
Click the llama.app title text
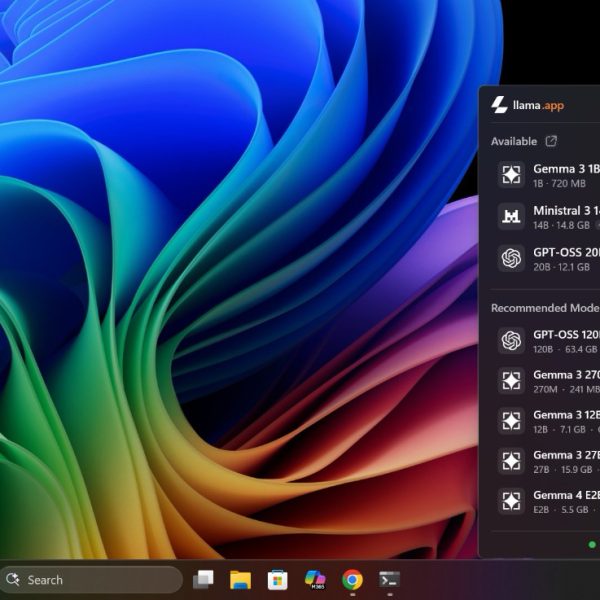[538, 105]
